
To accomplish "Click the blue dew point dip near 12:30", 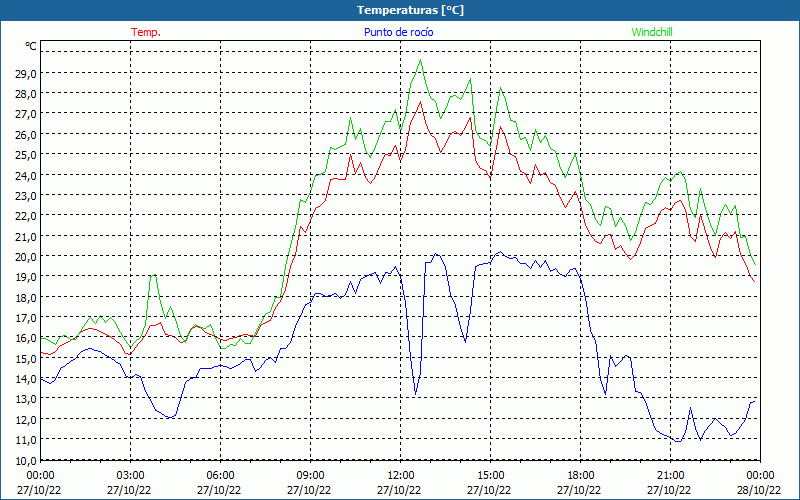I will point(416,394).
